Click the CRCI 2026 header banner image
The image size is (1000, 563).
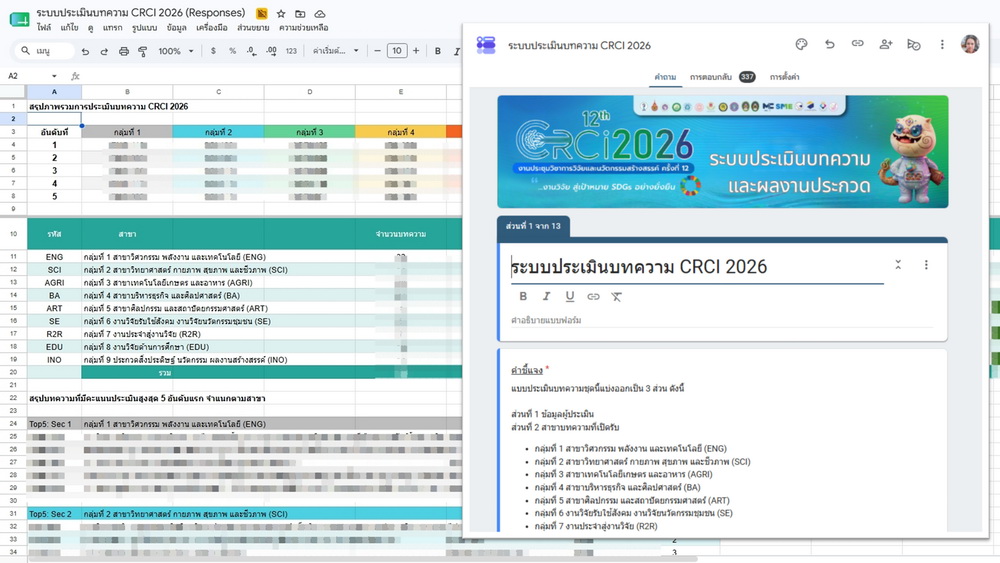tap(723, 152)
